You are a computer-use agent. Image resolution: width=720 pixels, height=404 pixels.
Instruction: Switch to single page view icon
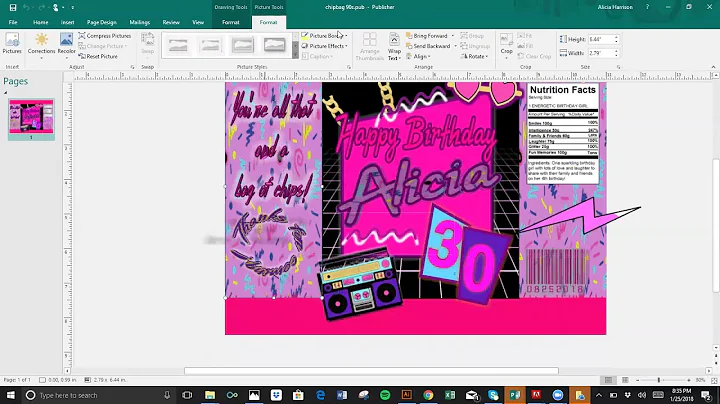[x=608, y=380]
